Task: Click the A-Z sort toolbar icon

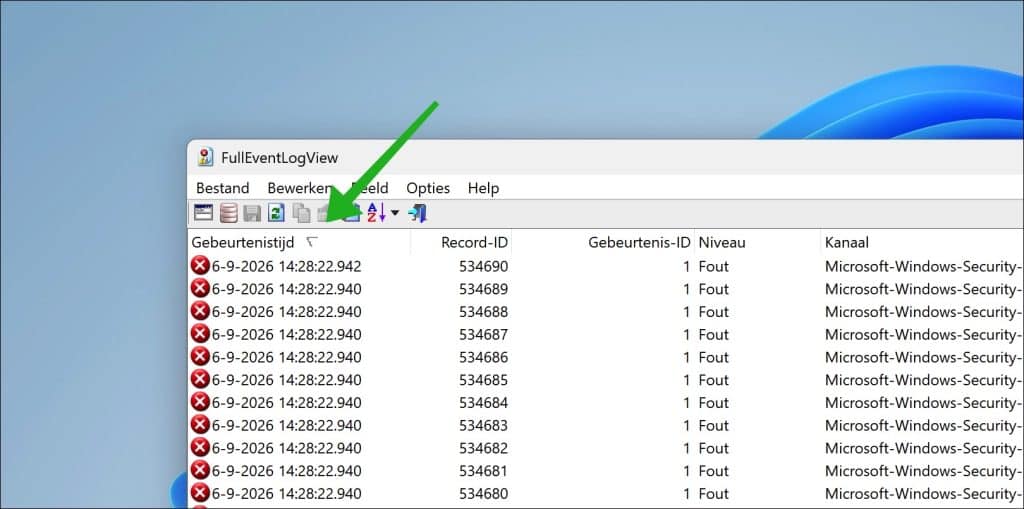Action: 376,212
